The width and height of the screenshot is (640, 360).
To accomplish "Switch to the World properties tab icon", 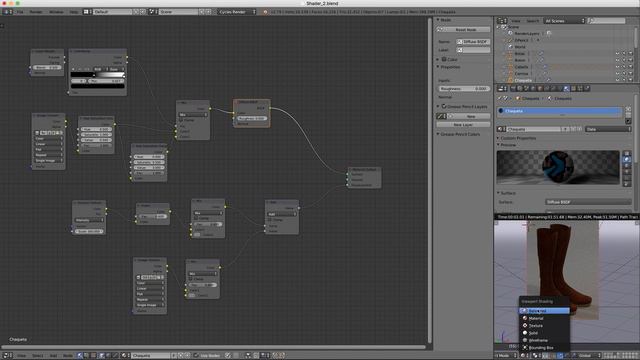I will [533, 88].
